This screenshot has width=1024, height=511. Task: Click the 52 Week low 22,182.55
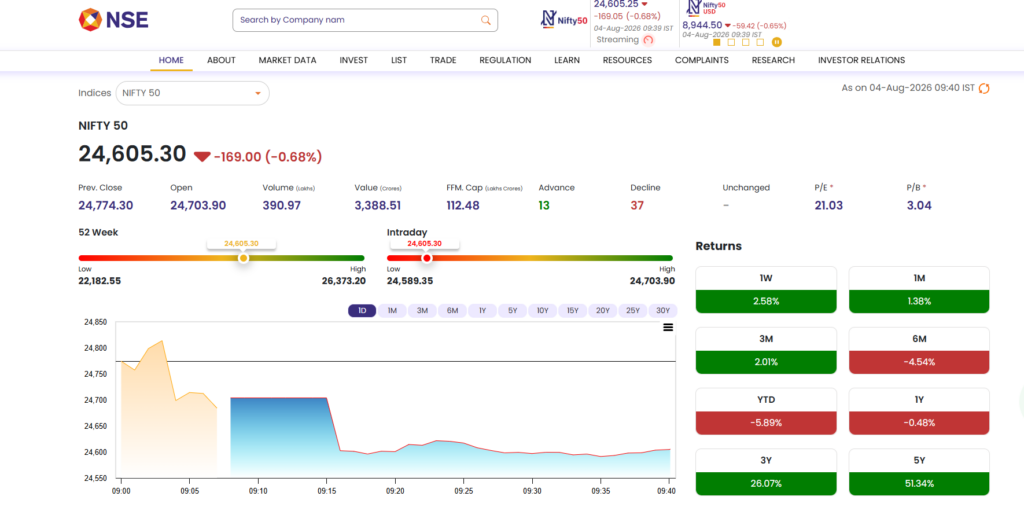pyautogui.click(x=100, y=281)
